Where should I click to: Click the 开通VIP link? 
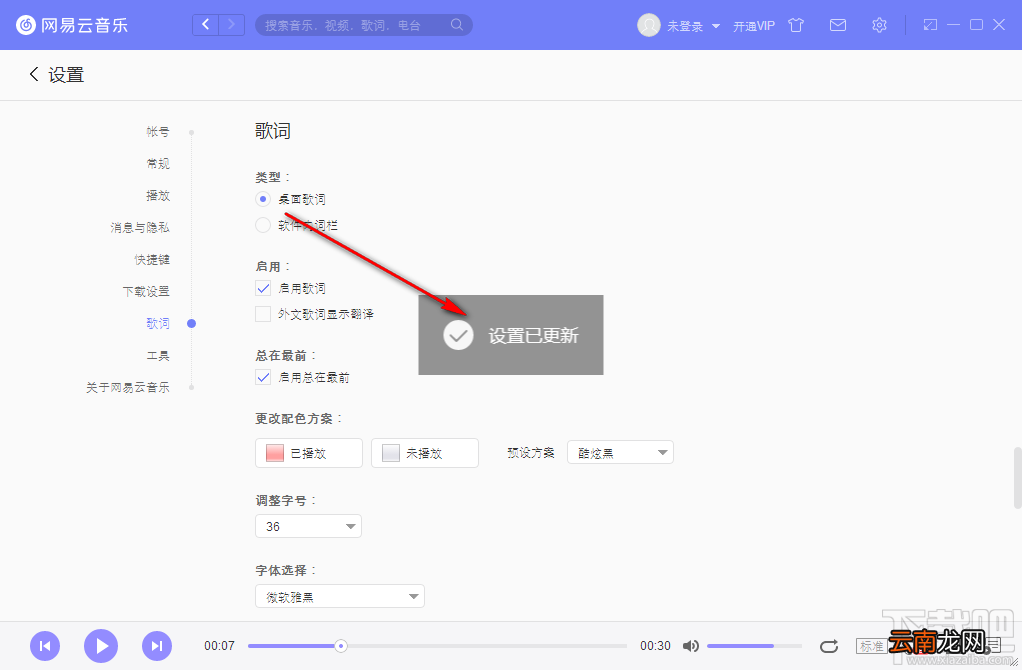coord(754,26)
